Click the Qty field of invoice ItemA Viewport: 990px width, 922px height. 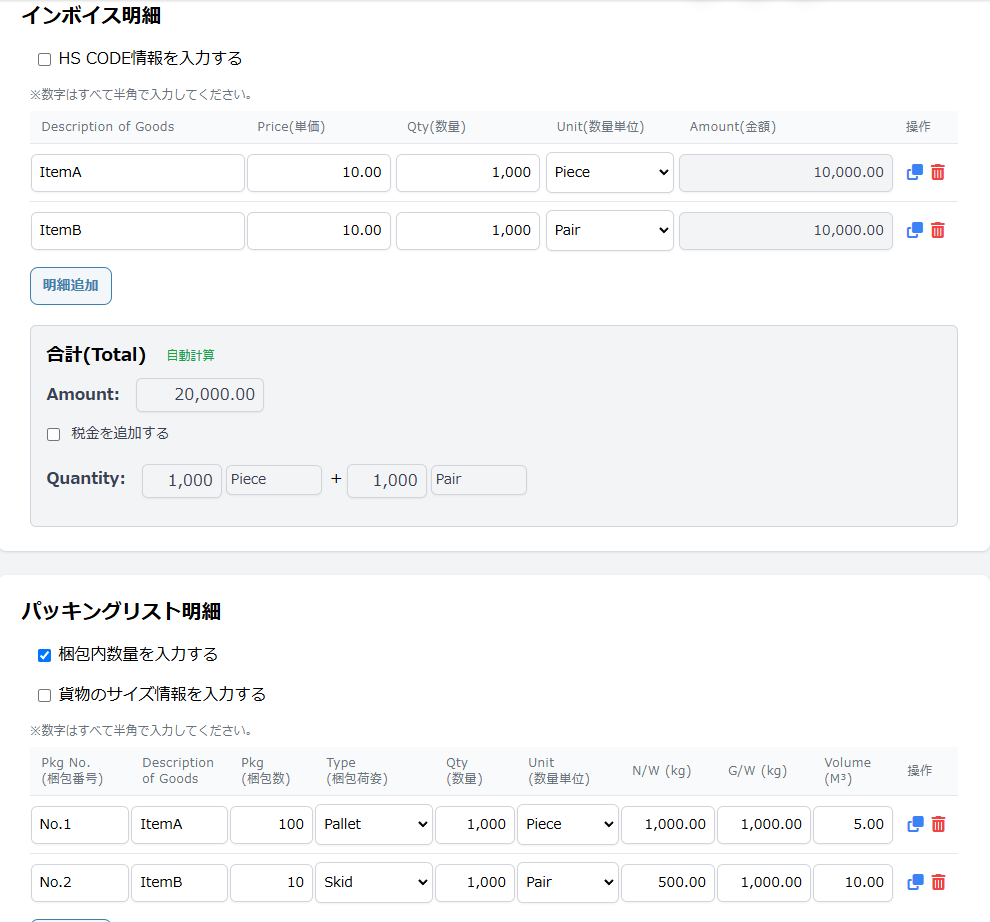pos(468,172)
